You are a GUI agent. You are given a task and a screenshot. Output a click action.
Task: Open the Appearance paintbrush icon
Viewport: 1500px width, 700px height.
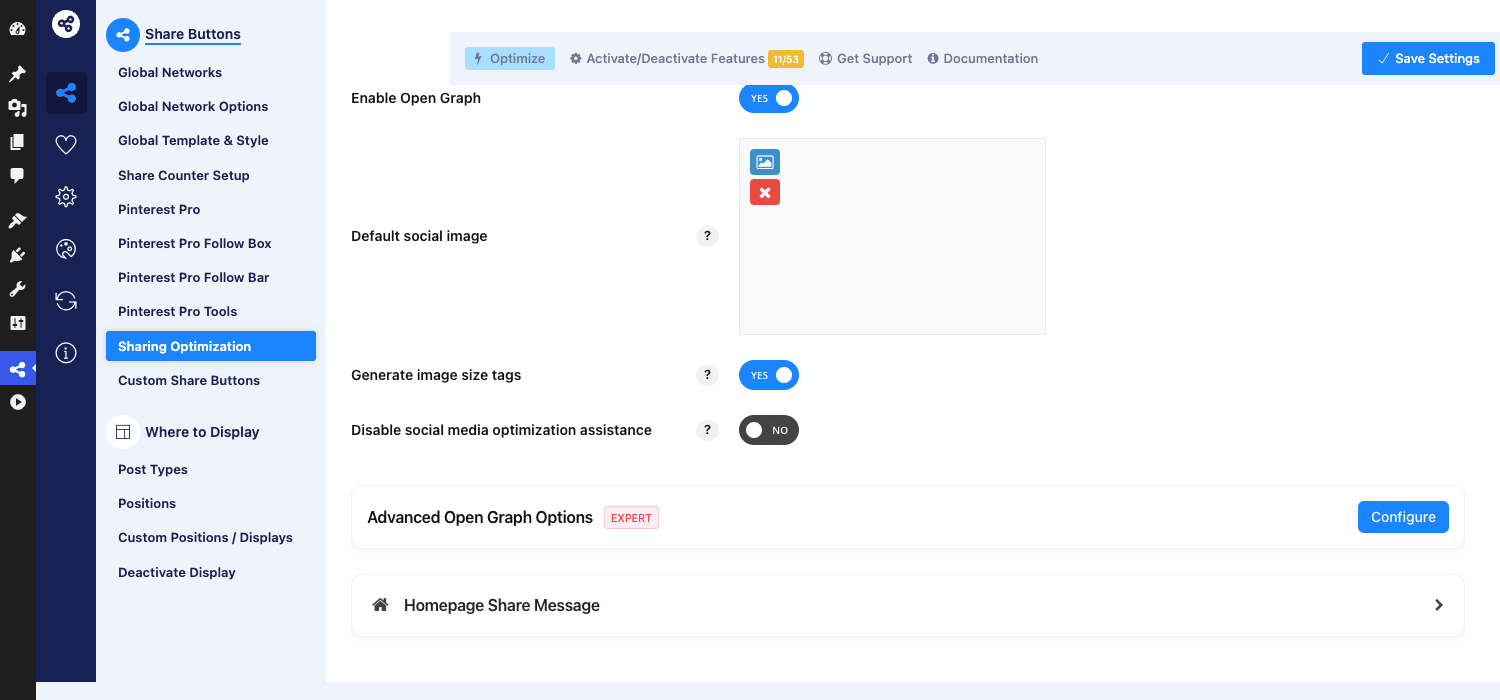(x=17, y=221)
